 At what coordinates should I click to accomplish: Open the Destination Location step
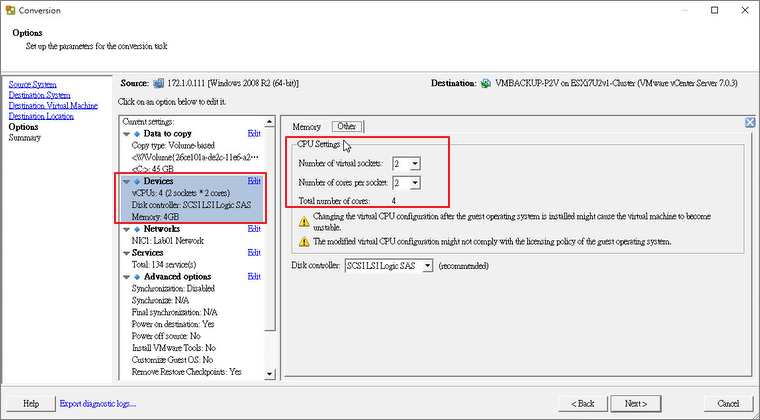click(41, 116)
